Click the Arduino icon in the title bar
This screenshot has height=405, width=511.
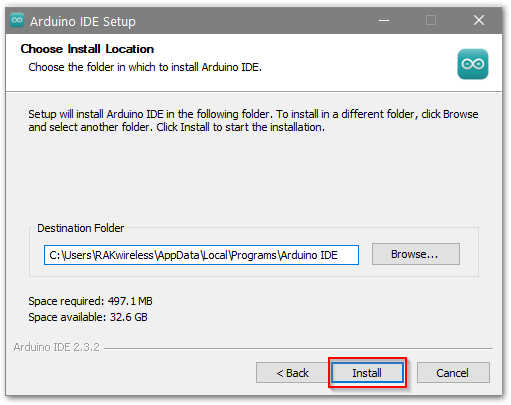(17, 20)
